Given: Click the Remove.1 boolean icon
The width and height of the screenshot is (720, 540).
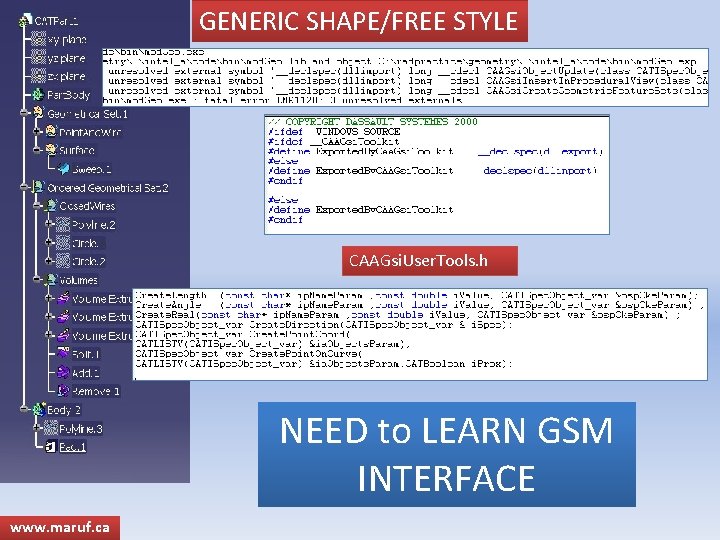Looking at the screenshot, I should pos(63,391).
